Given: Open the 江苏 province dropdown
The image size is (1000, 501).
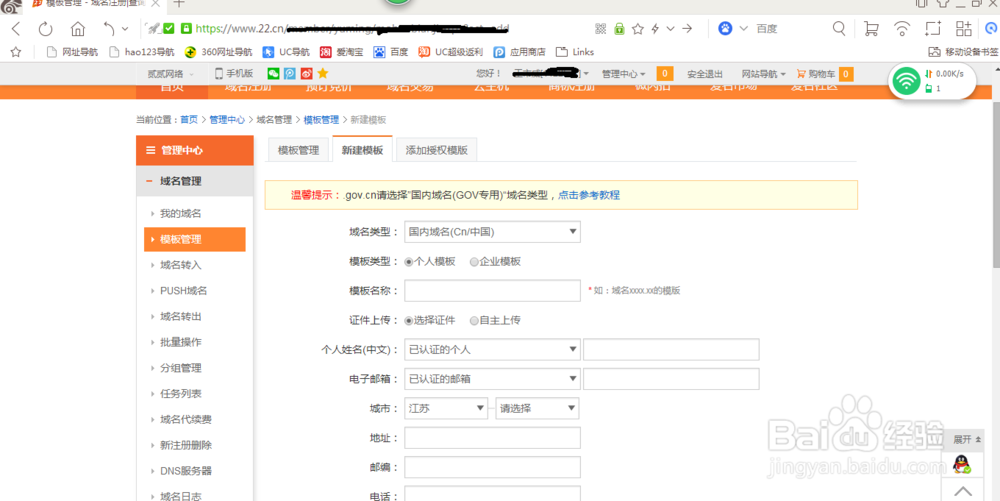Looking at the screenshot, I should click(446, 408).
